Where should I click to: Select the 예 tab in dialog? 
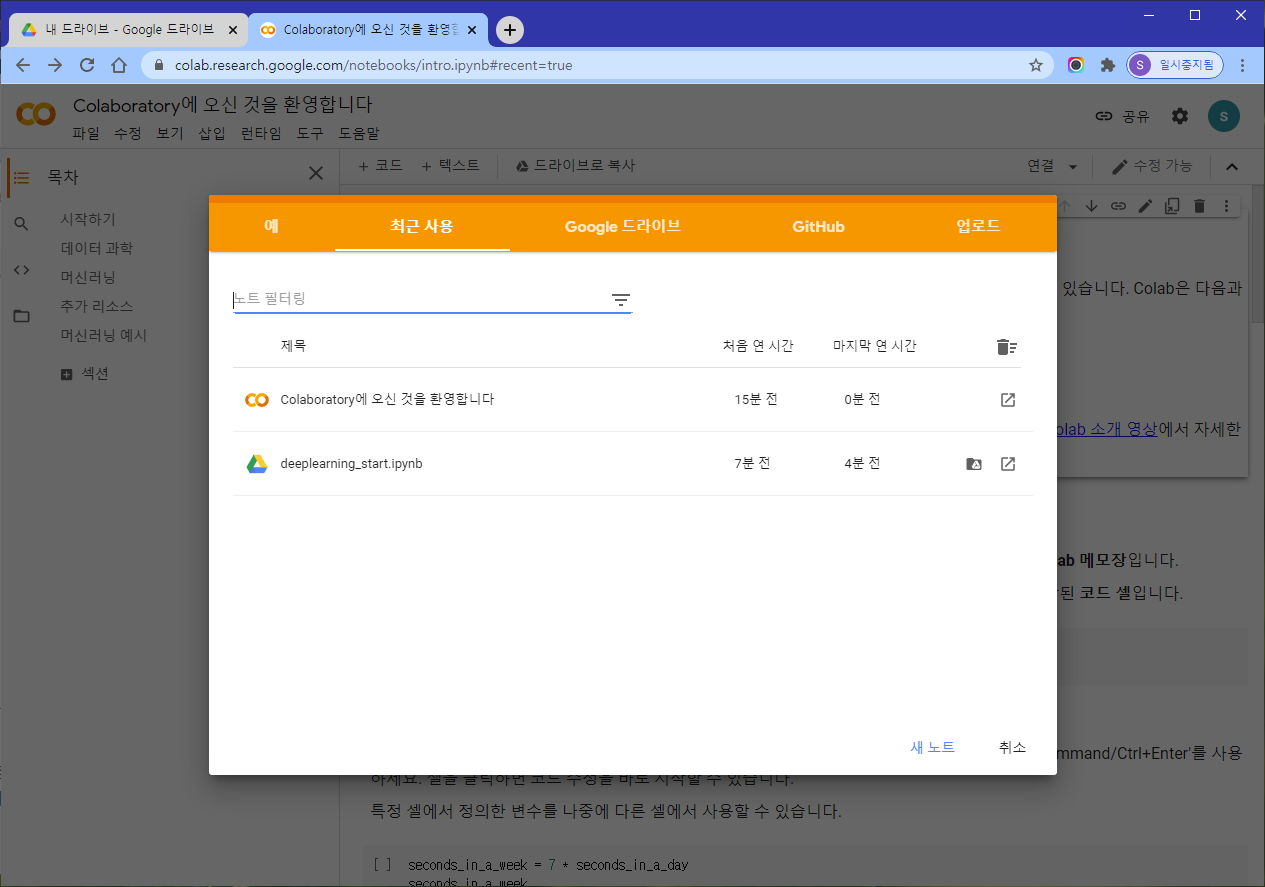point(271,226)
